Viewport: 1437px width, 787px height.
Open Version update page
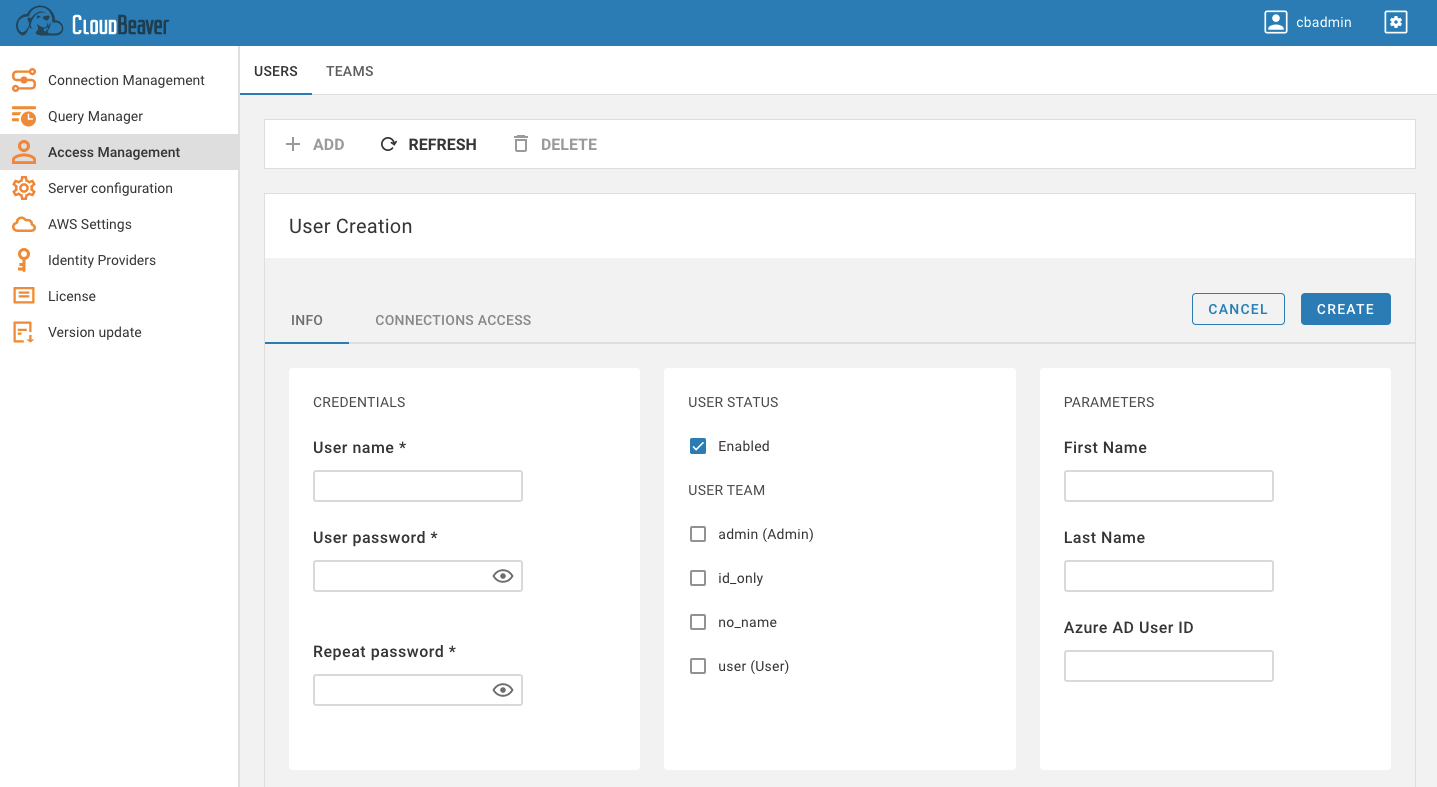point(96,331)
